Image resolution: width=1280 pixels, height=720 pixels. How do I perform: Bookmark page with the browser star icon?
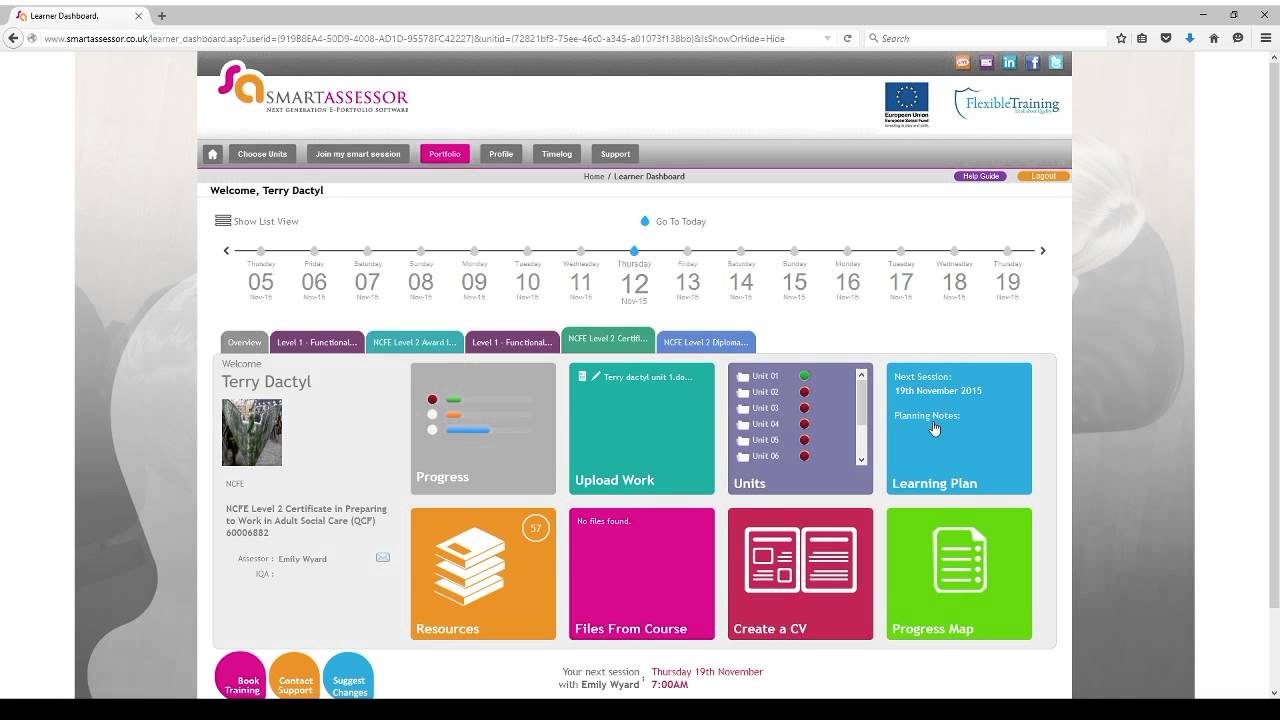tap(1121, 38)
